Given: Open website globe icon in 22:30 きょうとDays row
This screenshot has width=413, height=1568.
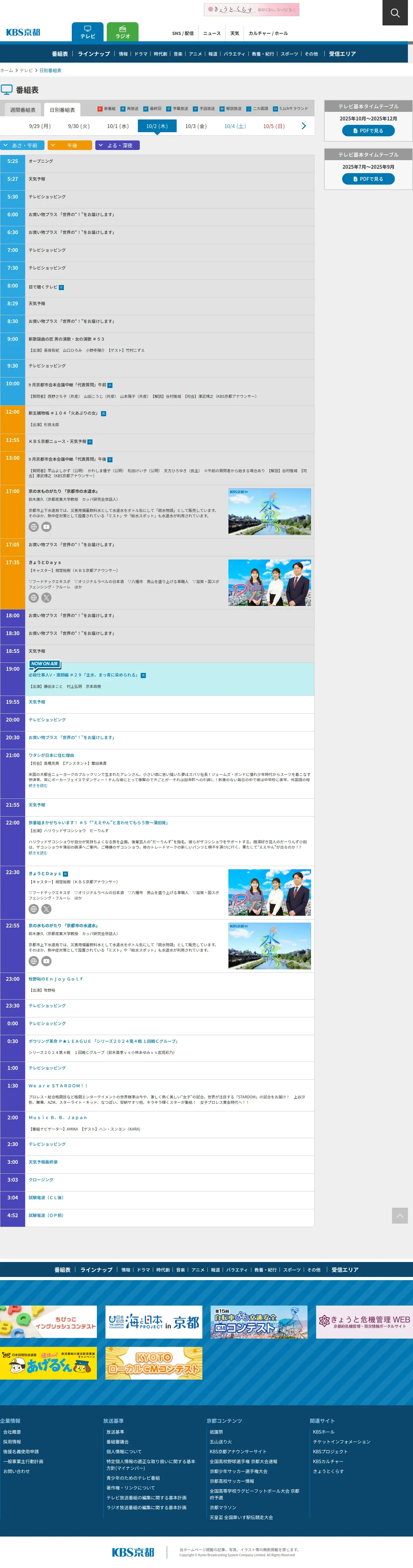Looking at the screenshot, I should [x=34, y=909].
